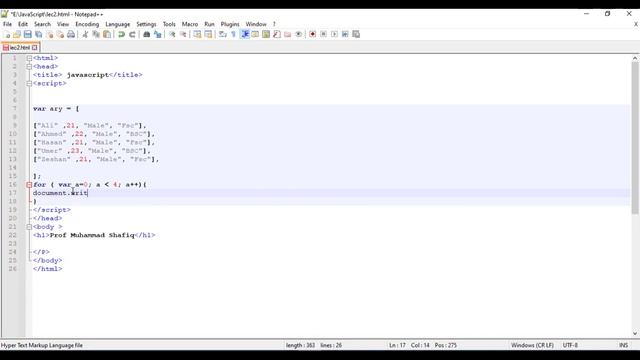Collapse the head fold marker on line 2
The width and height of the screenshot is (640, 360).
[x=29, y=67]
